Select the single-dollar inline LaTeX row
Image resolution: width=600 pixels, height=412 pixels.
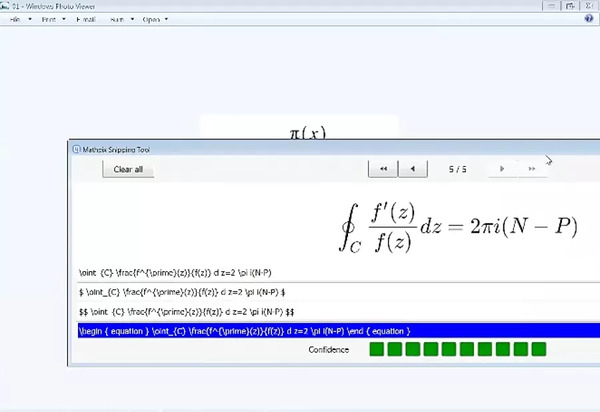pos(339,292)
